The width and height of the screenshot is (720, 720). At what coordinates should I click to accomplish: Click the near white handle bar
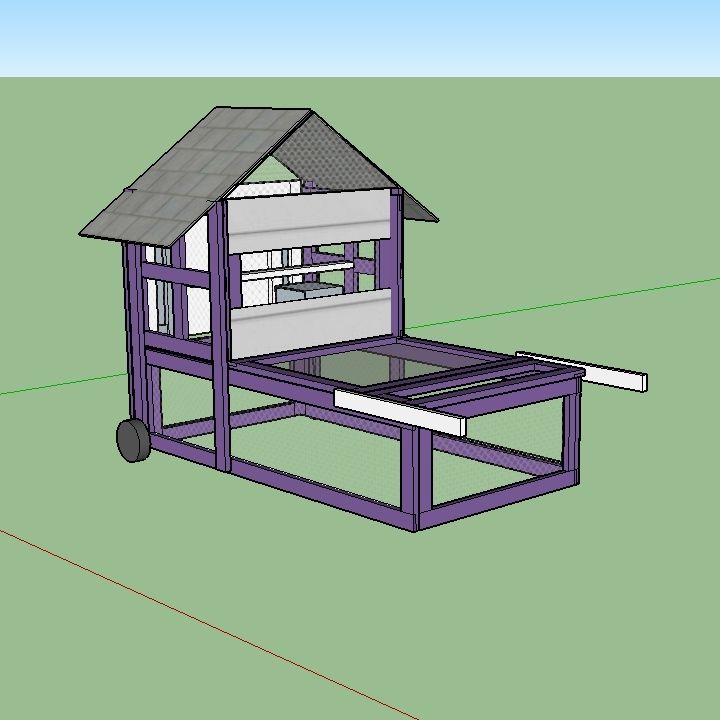[400, 411]
